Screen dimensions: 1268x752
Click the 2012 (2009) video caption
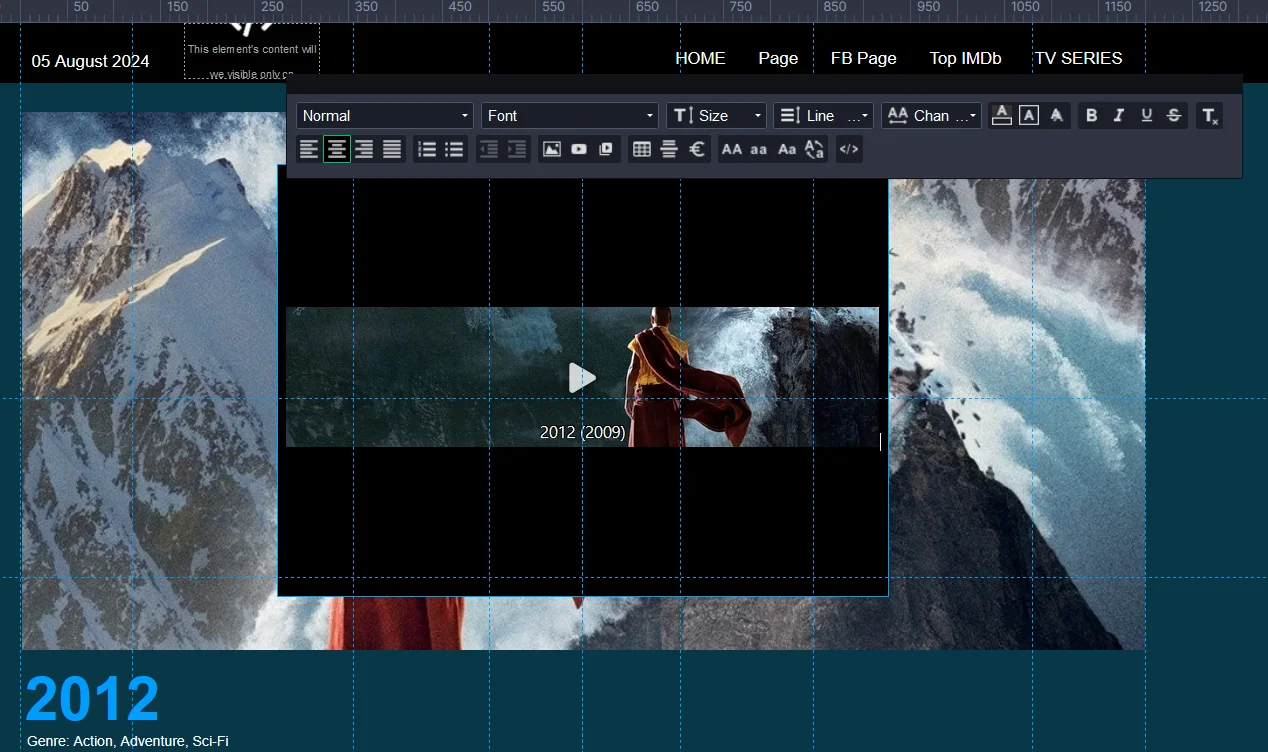(x=583, y=433)
